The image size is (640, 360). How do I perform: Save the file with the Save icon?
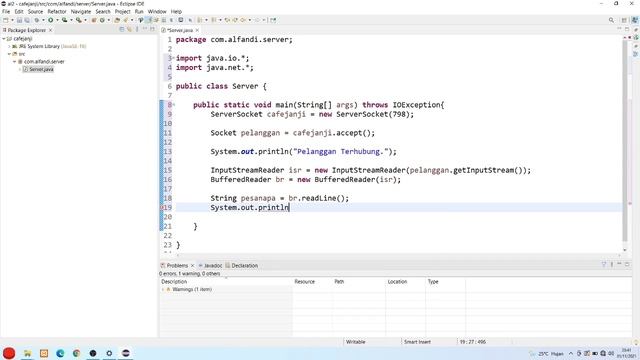(19, 20)
